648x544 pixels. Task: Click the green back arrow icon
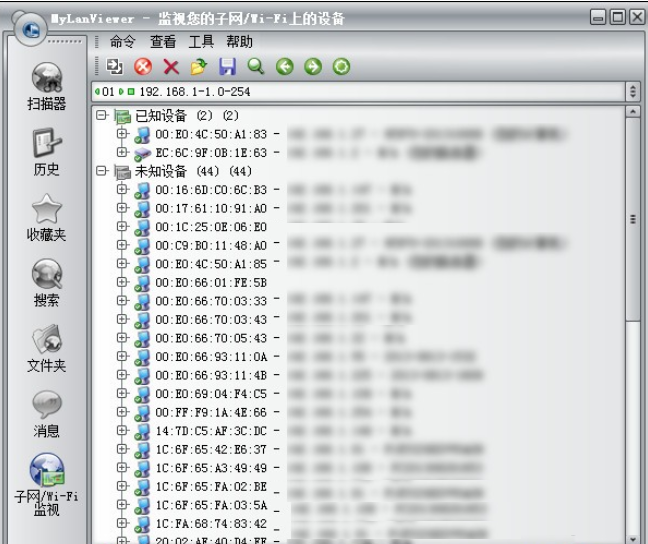tap(284, 67)
